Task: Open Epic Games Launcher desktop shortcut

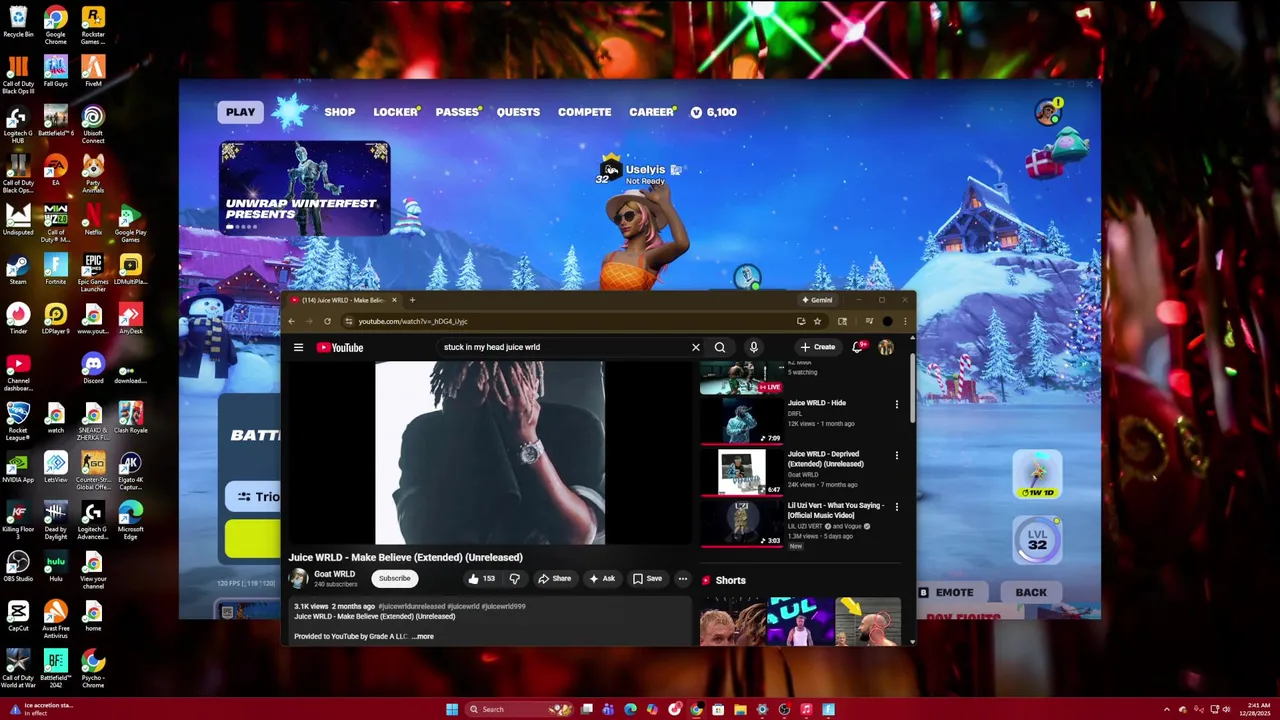Action: [93, 272]
